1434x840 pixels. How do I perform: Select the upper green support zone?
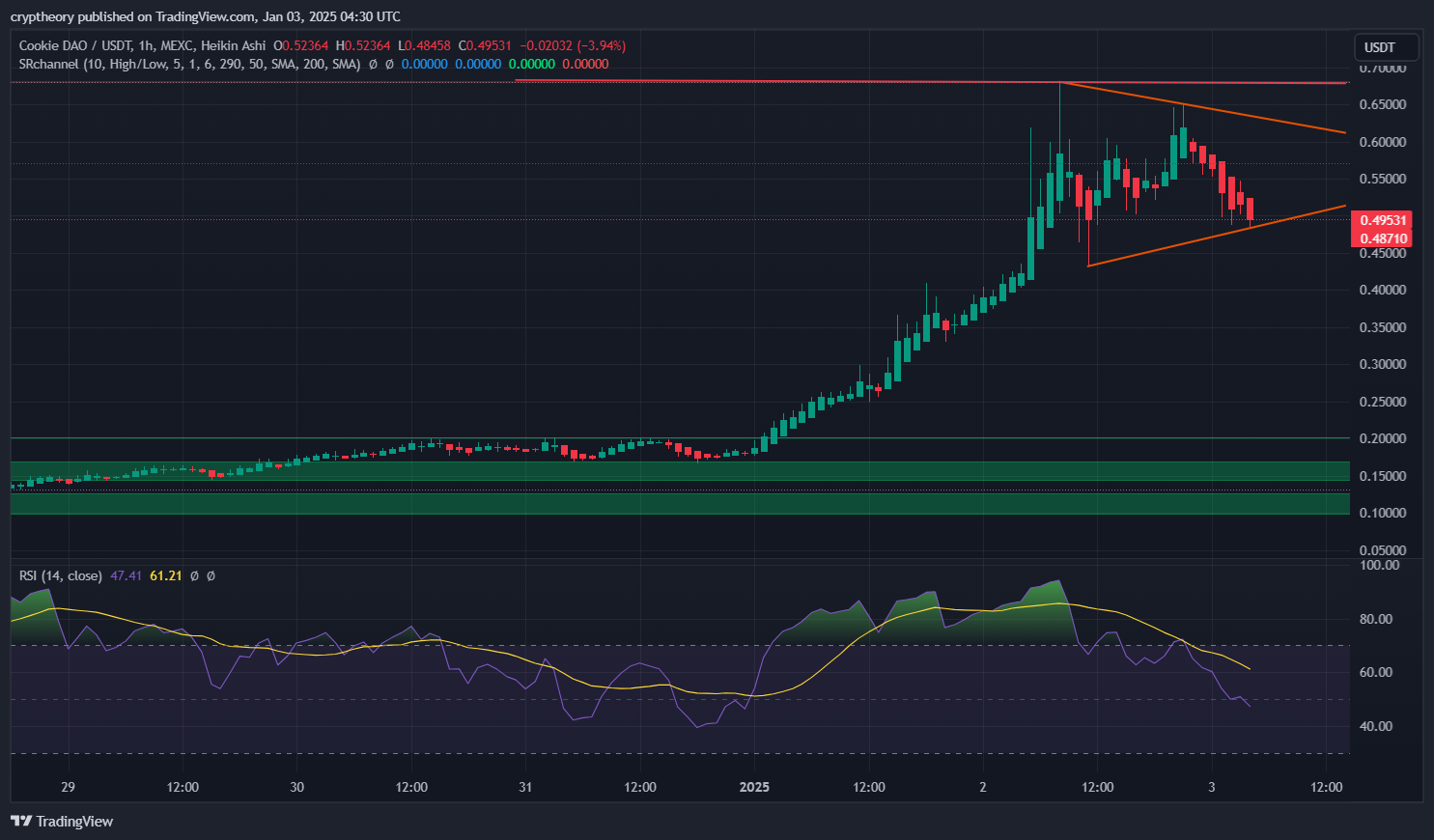[x=680, y=470]
